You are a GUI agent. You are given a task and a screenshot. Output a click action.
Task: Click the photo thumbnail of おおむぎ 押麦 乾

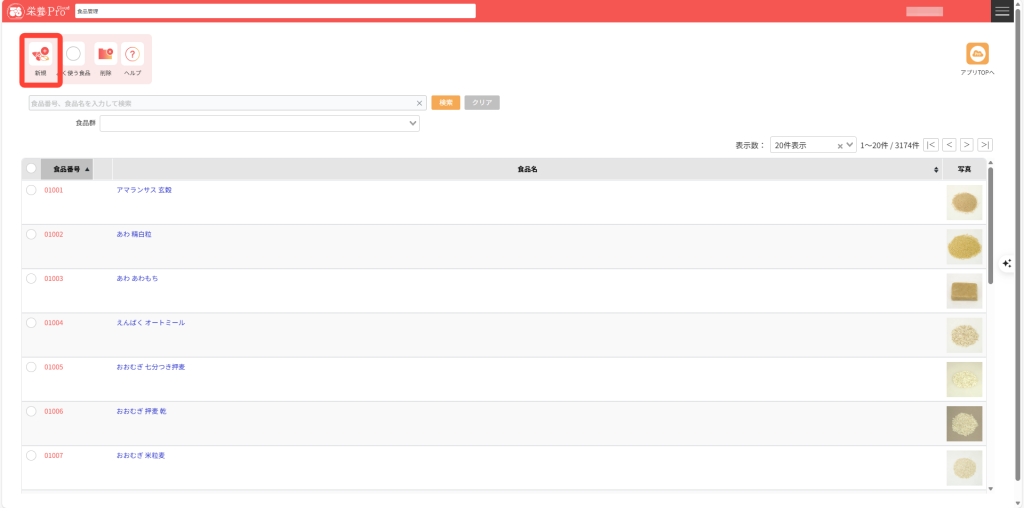[964, 424]
